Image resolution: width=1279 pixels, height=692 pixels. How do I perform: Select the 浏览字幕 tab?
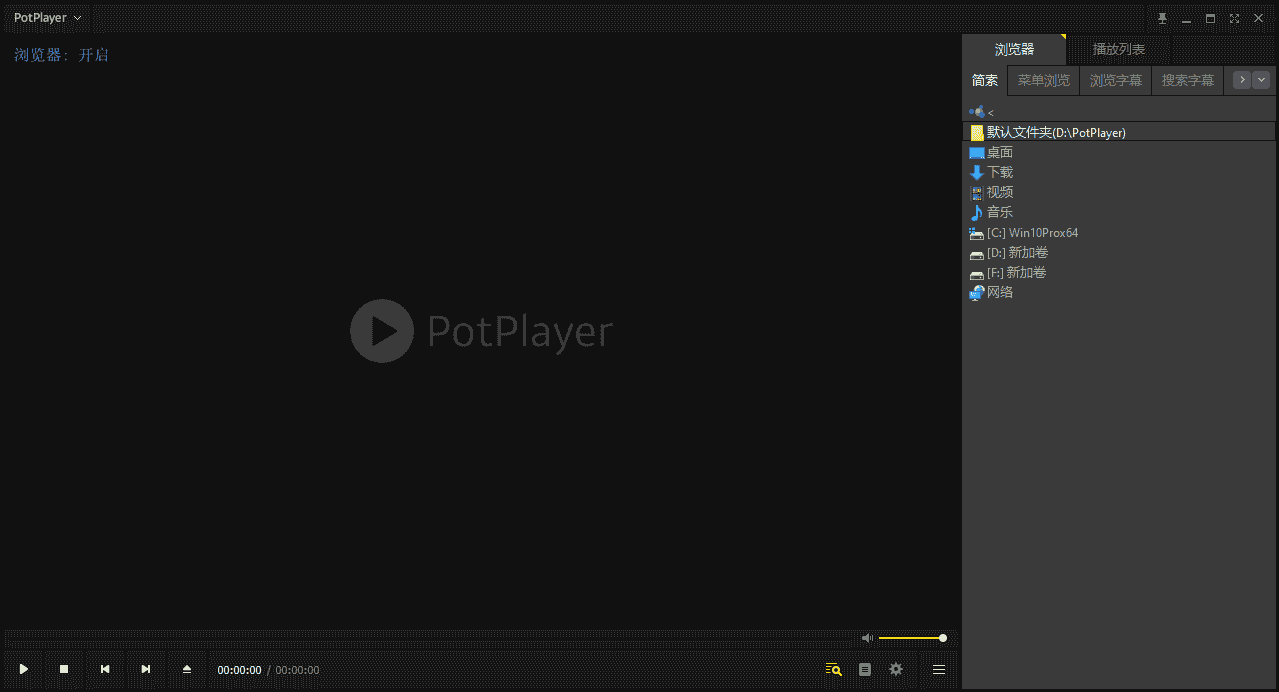[1115, 80]
